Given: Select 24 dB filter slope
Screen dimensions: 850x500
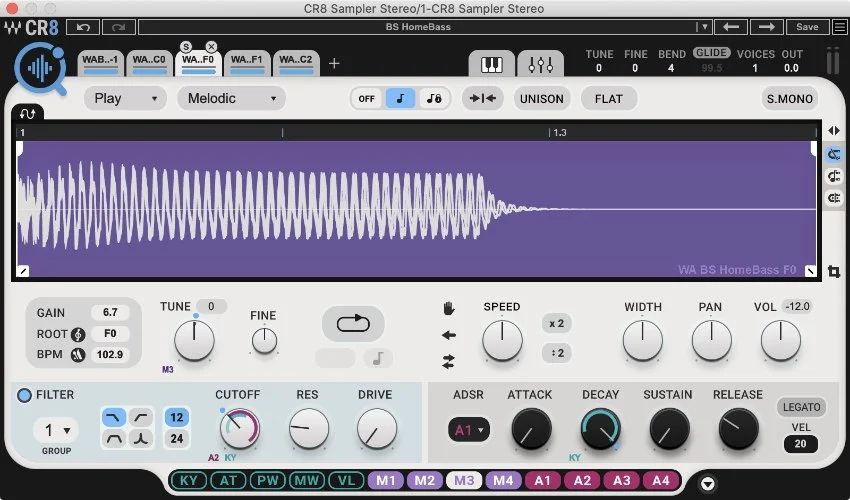Looking at the screenshot, I should pyautogui.click(x=177, y=438).
